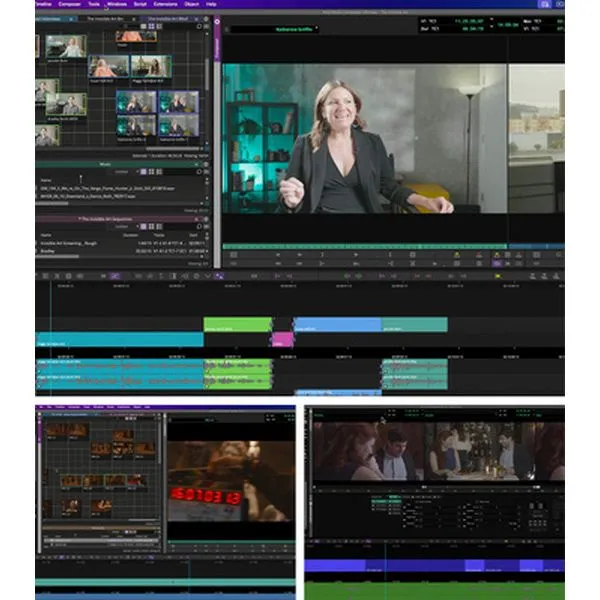Set Sequences bin to script view
The height and width of the screenshot is (600, 600).
[159, 227]
